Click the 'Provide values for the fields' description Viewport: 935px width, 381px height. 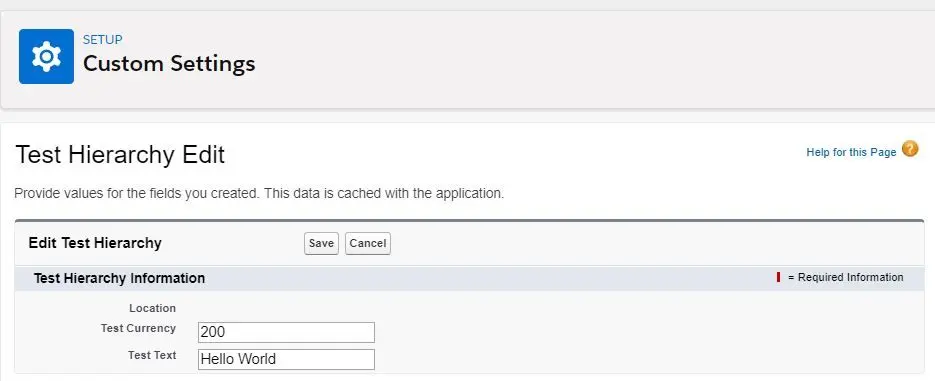pyautogui.click(x=259, y=194)
